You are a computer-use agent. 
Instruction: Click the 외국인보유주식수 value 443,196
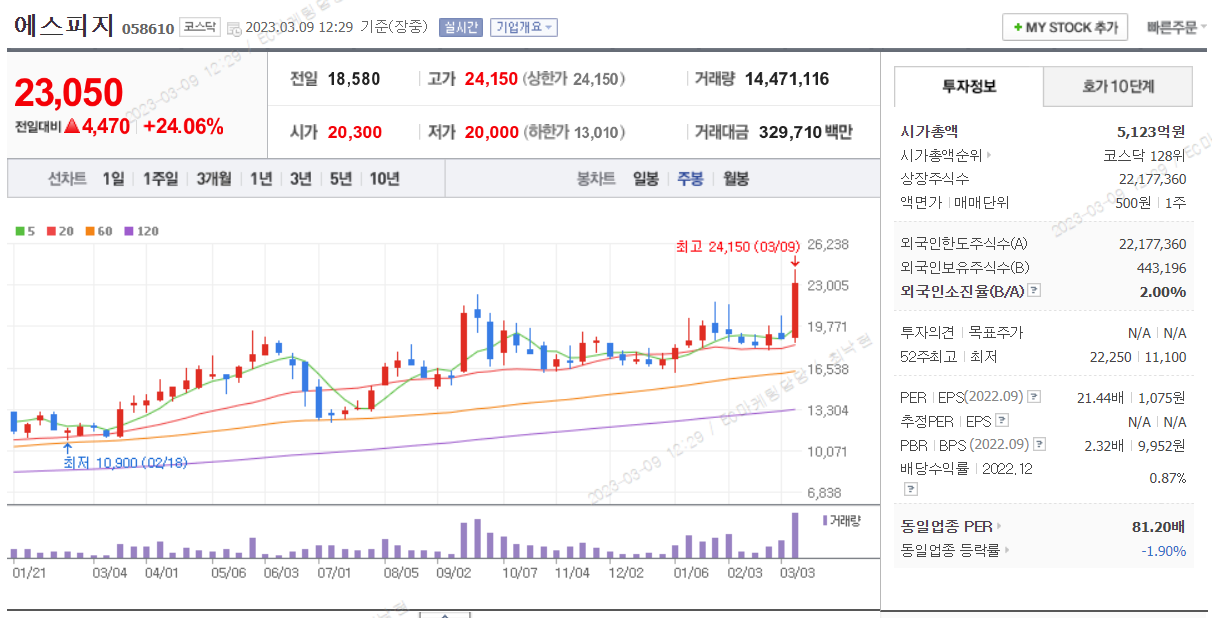coord(1161,267)
